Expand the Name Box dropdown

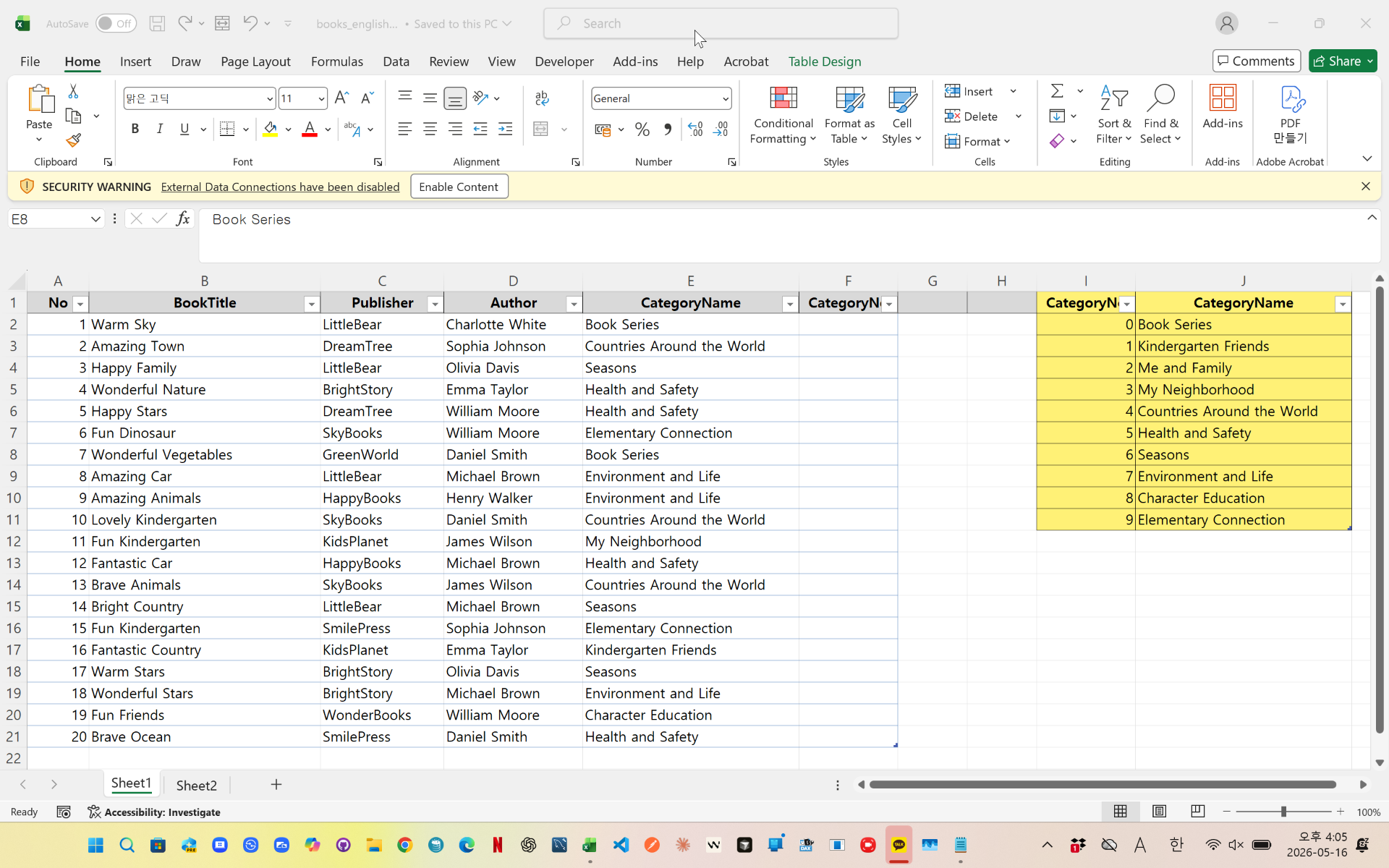click(x=95, y=219)
